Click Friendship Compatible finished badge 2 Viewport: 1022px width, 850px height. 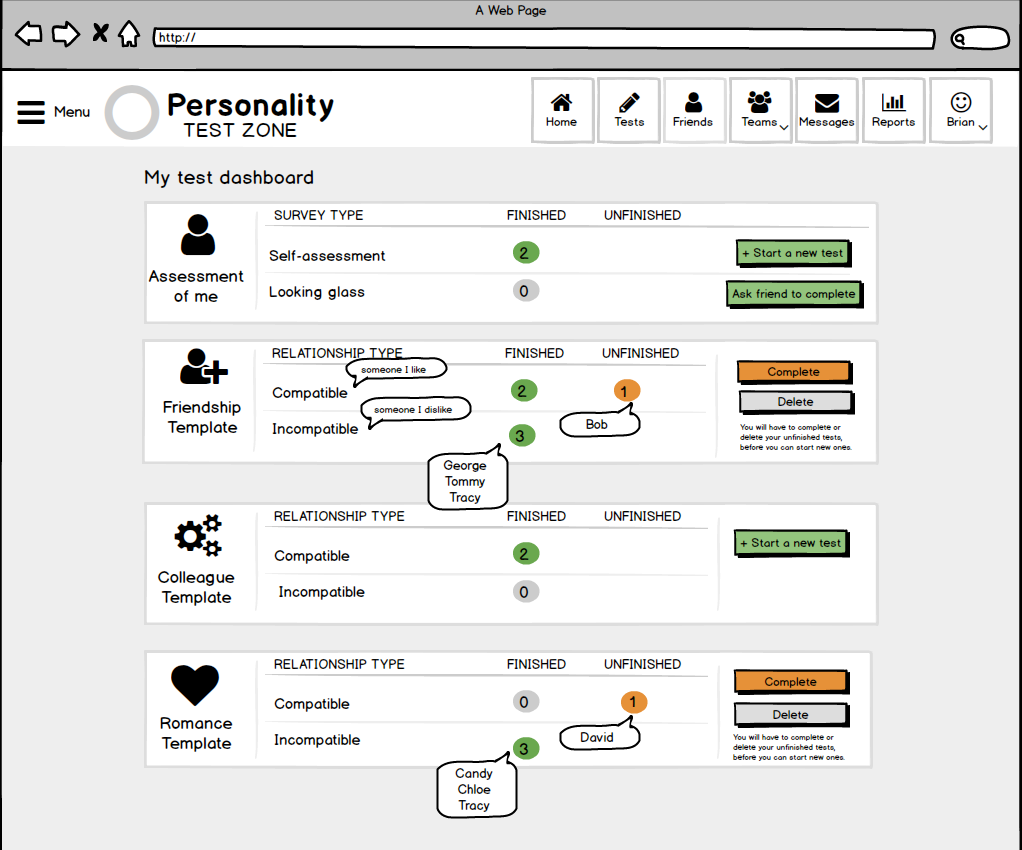pyautogui.click(x=523, y=390)
